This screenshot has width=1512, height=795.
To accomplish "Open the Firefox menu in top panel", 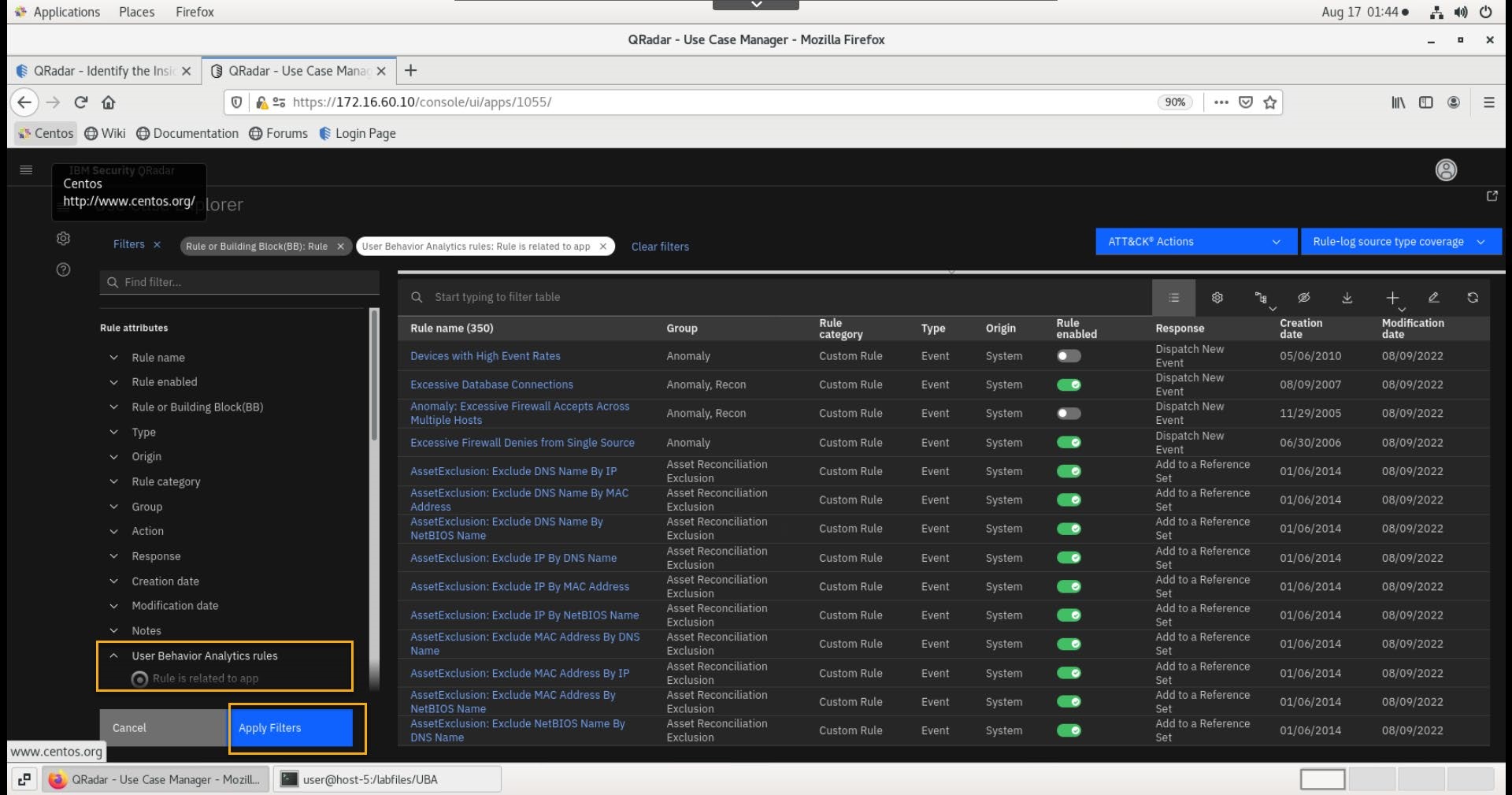I will [x=195, y=12].
